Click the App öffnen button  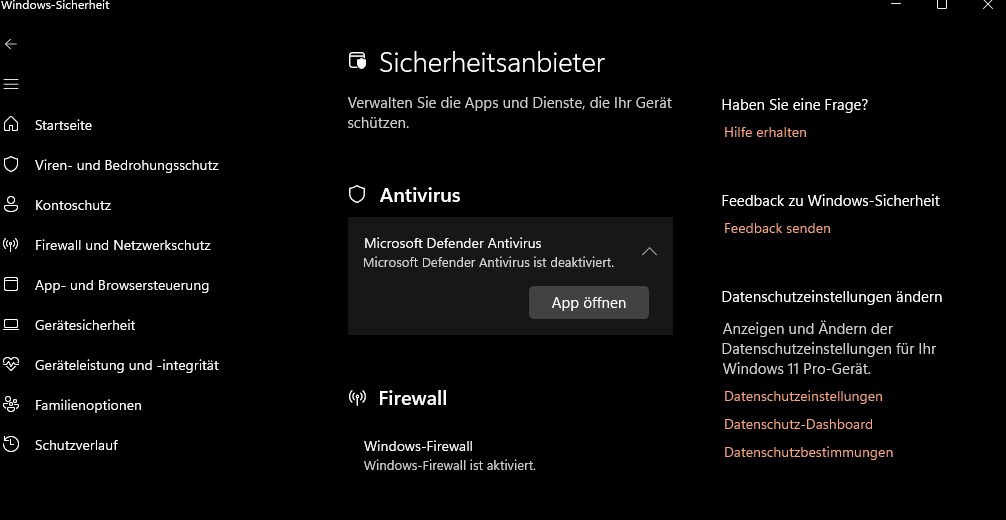tap(588, 302)
